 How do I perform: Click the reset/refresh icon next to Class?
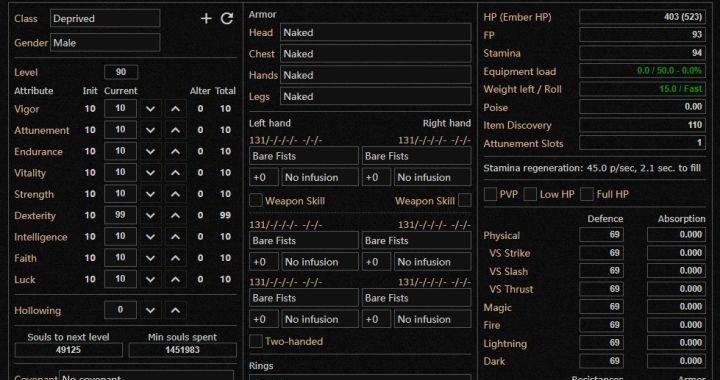227,19
